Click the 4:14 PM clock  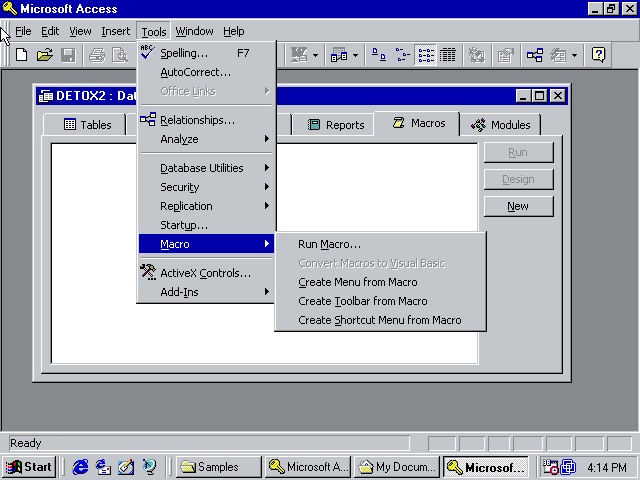coord(607,467)
